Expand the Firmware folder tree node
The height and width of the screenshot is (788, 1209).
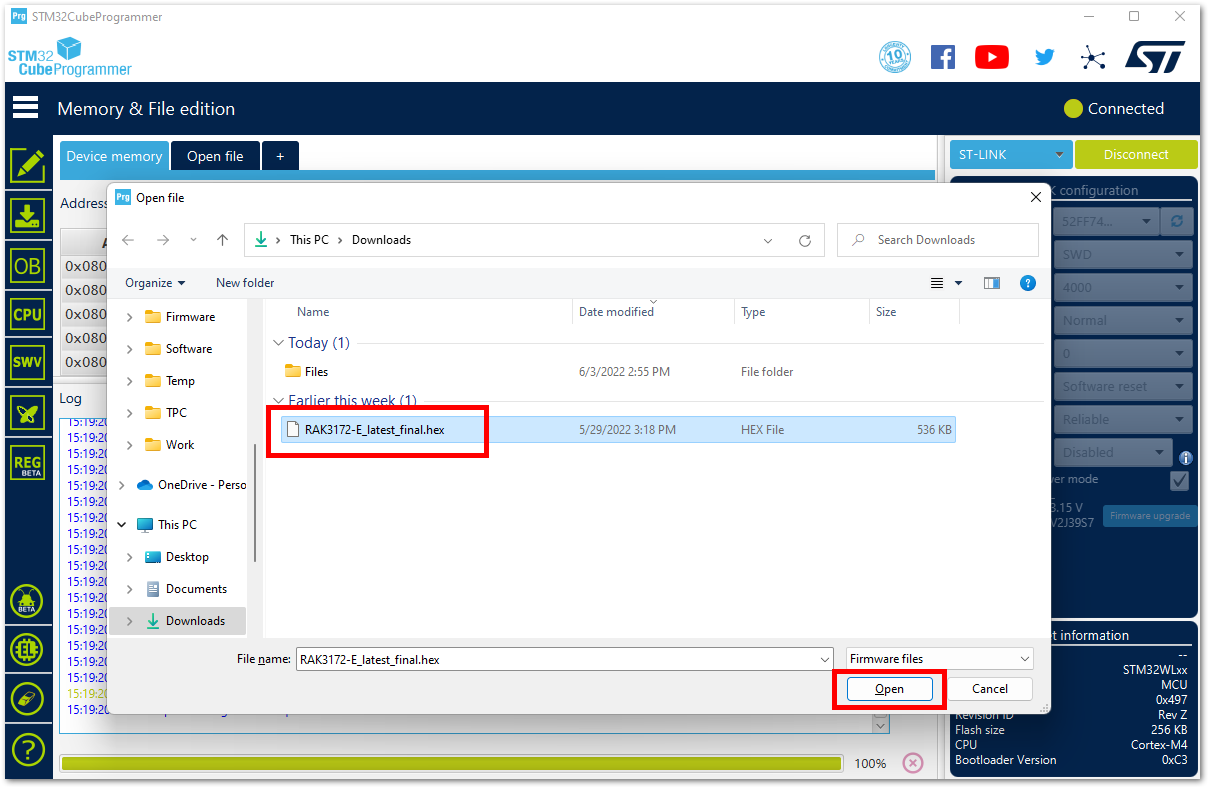tap(129, 317)
